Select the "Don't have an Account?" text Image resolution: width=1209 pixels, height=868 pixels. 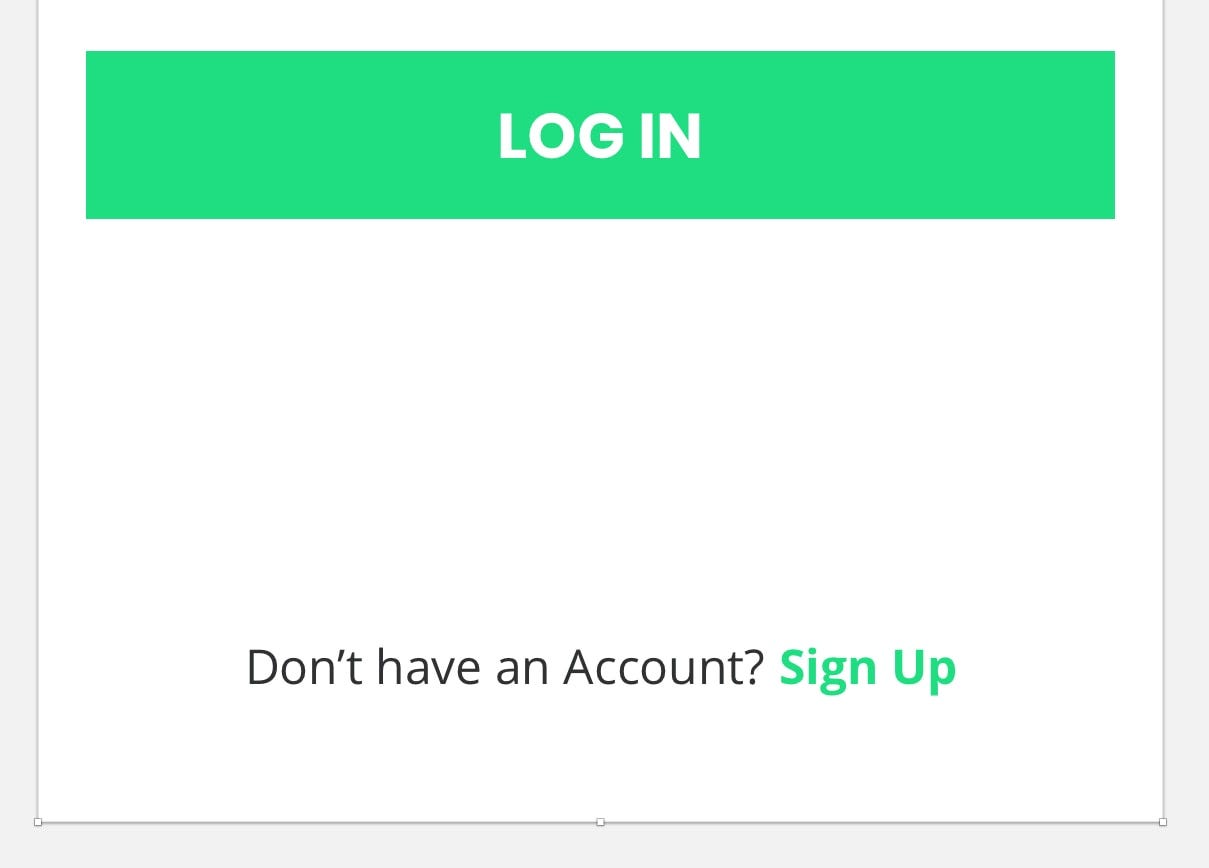[505, 667]
